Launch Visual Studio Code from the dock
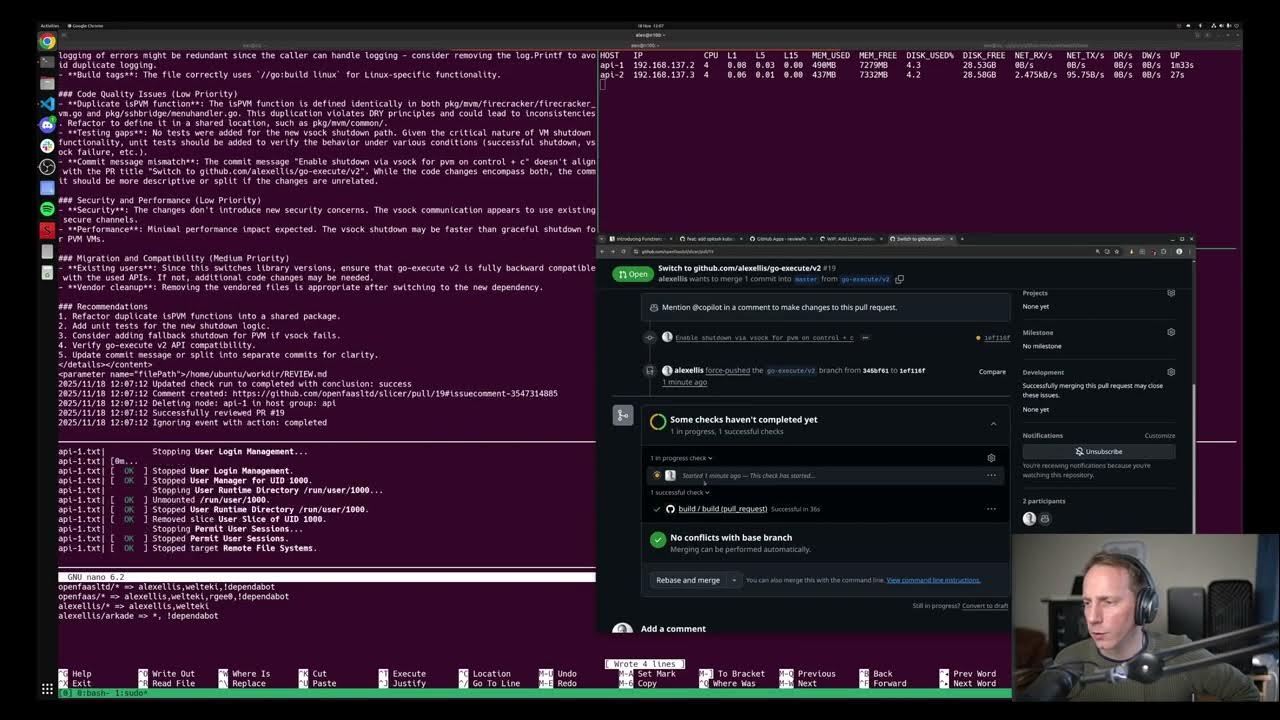 coord(47,103)
